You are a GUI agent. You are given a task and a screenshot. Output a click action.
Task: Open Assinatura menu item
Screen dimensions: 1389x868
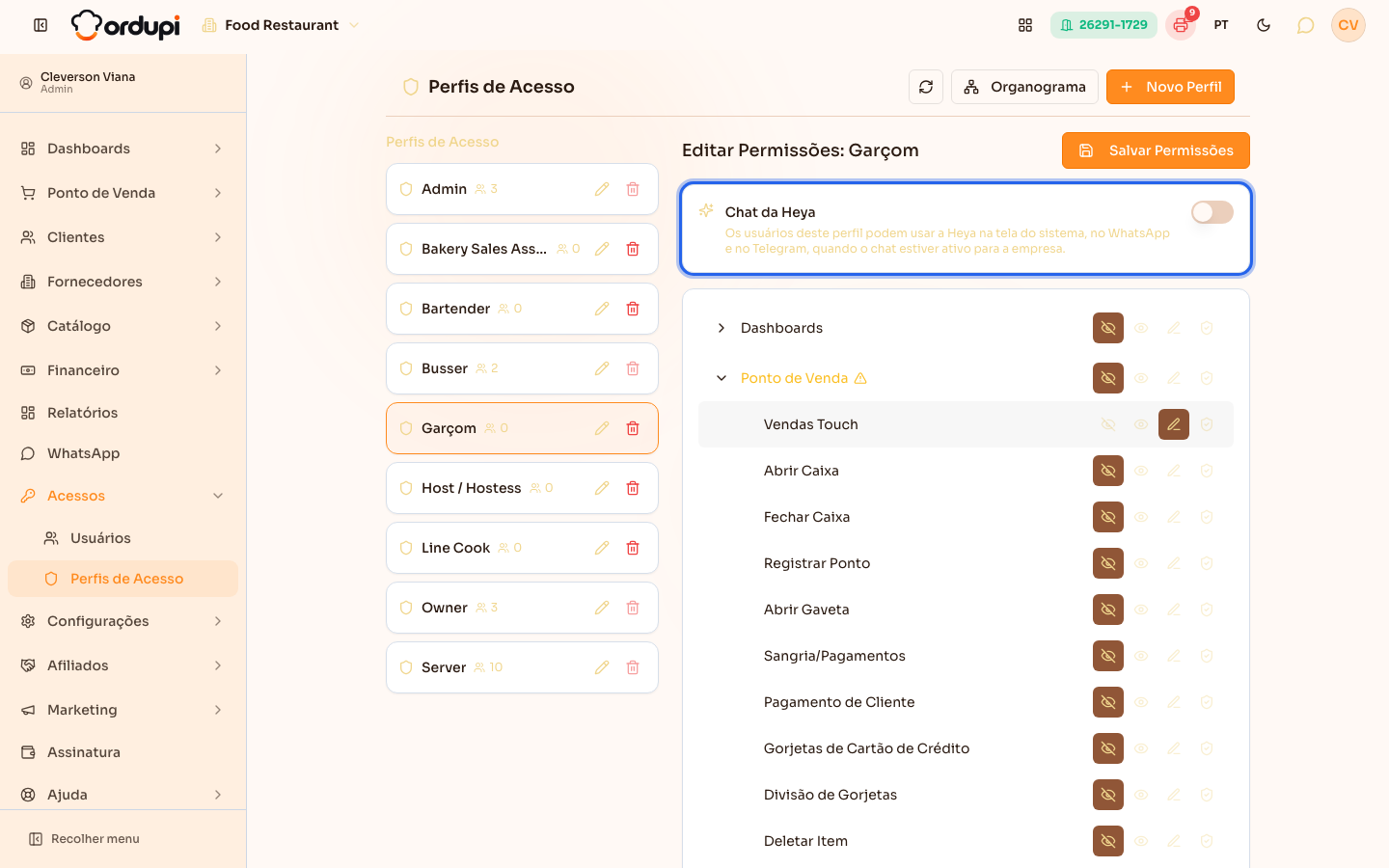pos(123,752)
